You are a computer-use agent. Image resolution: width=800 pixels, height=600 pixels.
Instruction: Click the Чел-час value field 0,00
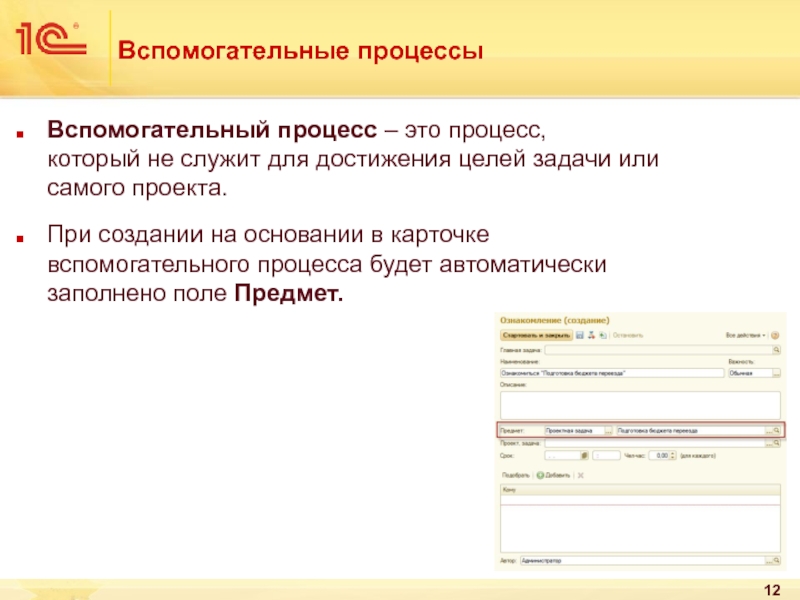pyautogui.click(x=659, y=455)
